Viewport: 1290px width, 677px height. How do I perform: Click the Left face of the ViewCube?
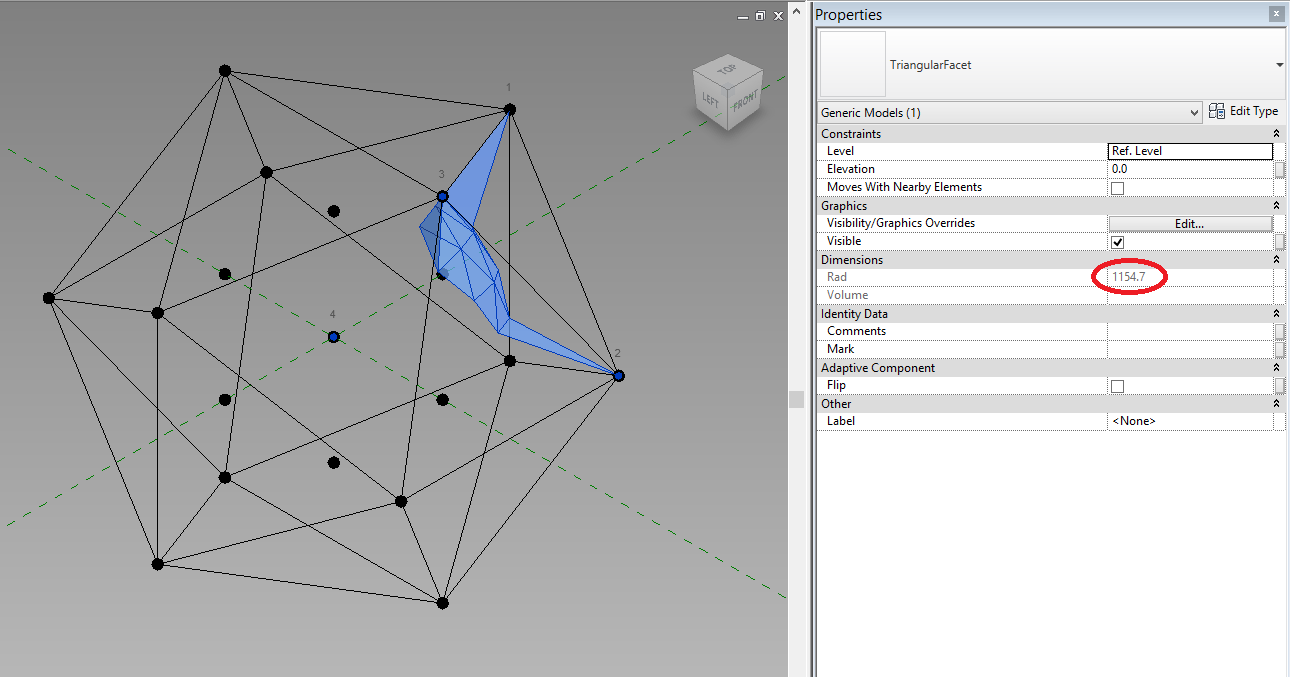coord(710,97)
